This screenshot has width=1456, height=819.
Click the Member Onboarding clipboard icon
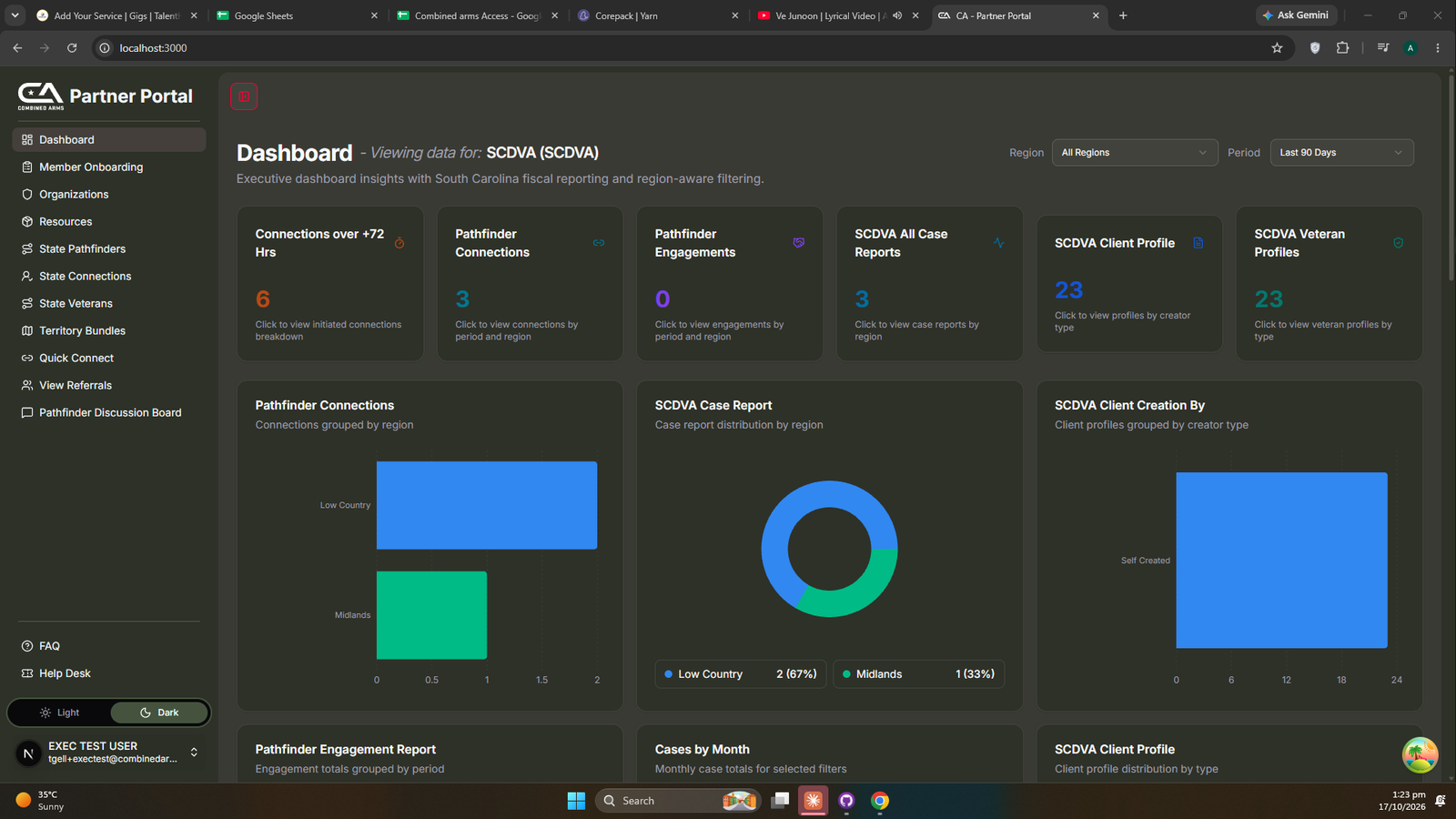pos(27,167)
